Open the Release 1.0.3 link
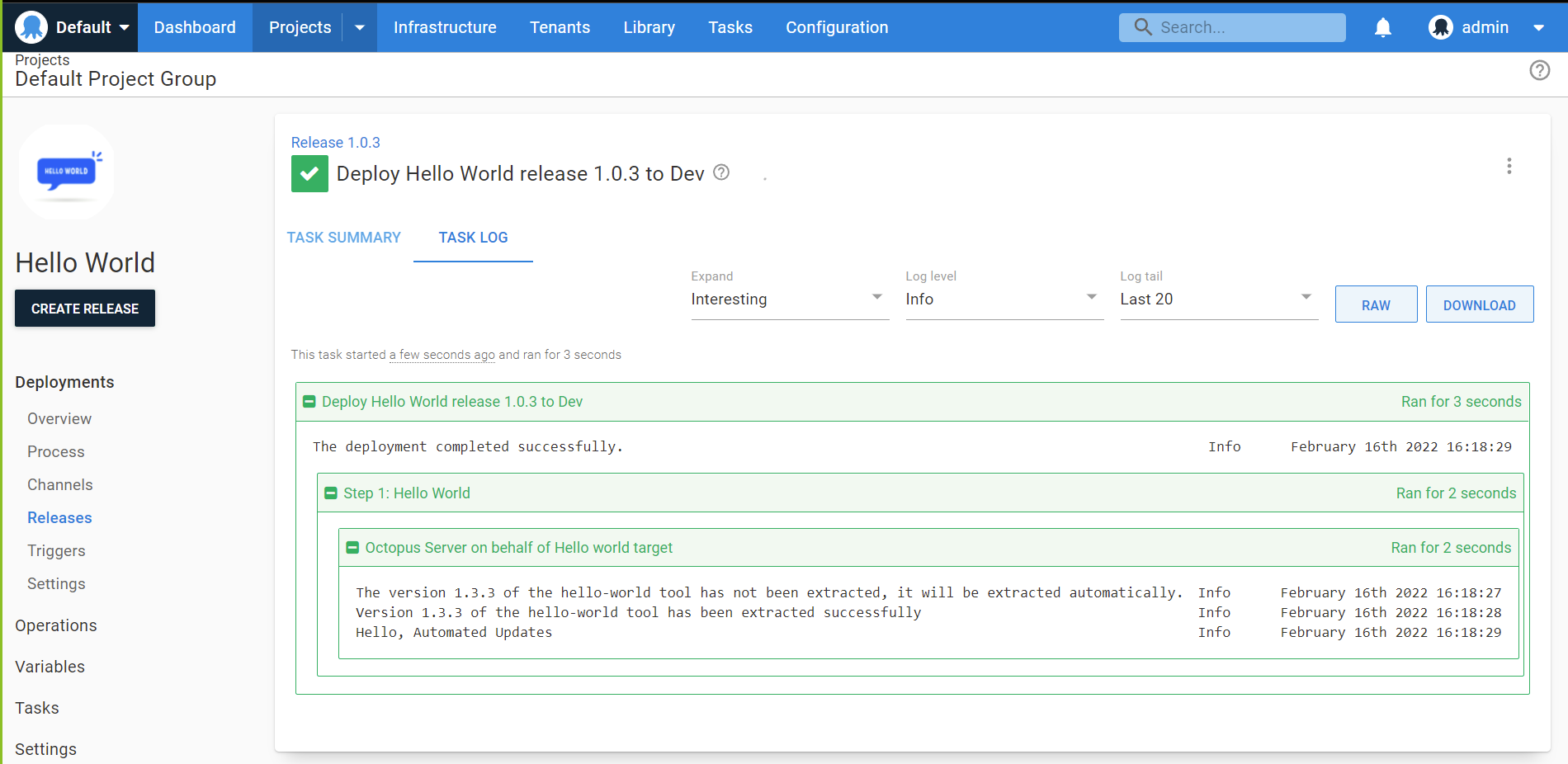The height and width of the screenshot is (764, 1568). point(335,142)
